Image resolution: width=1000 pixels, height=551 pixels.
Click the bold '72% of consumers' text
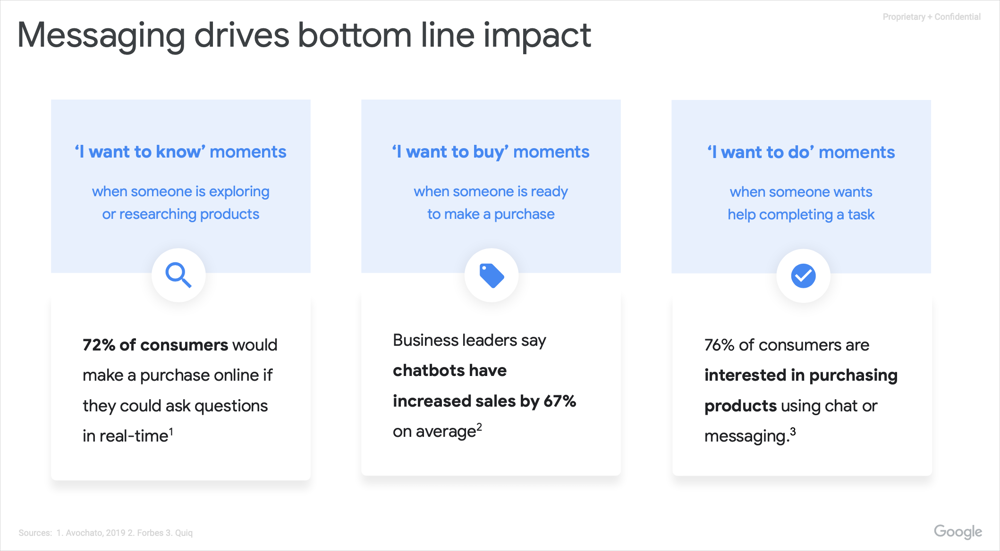click(155, 345)
